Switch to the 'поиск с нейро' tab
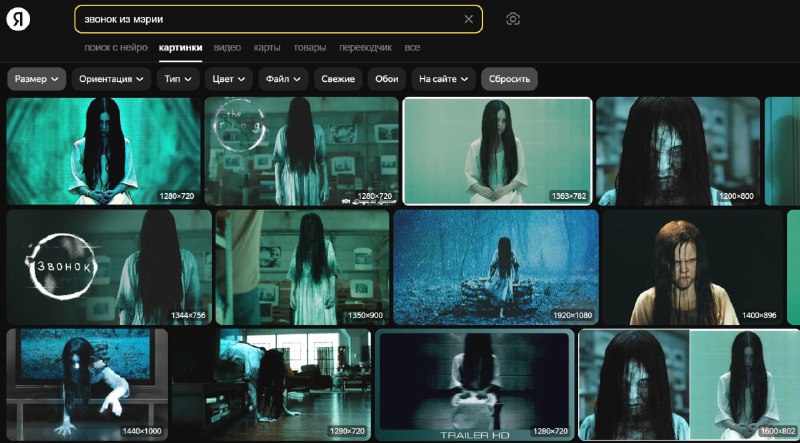The width and height of the screenshot is (800, 443). [116, 47]
